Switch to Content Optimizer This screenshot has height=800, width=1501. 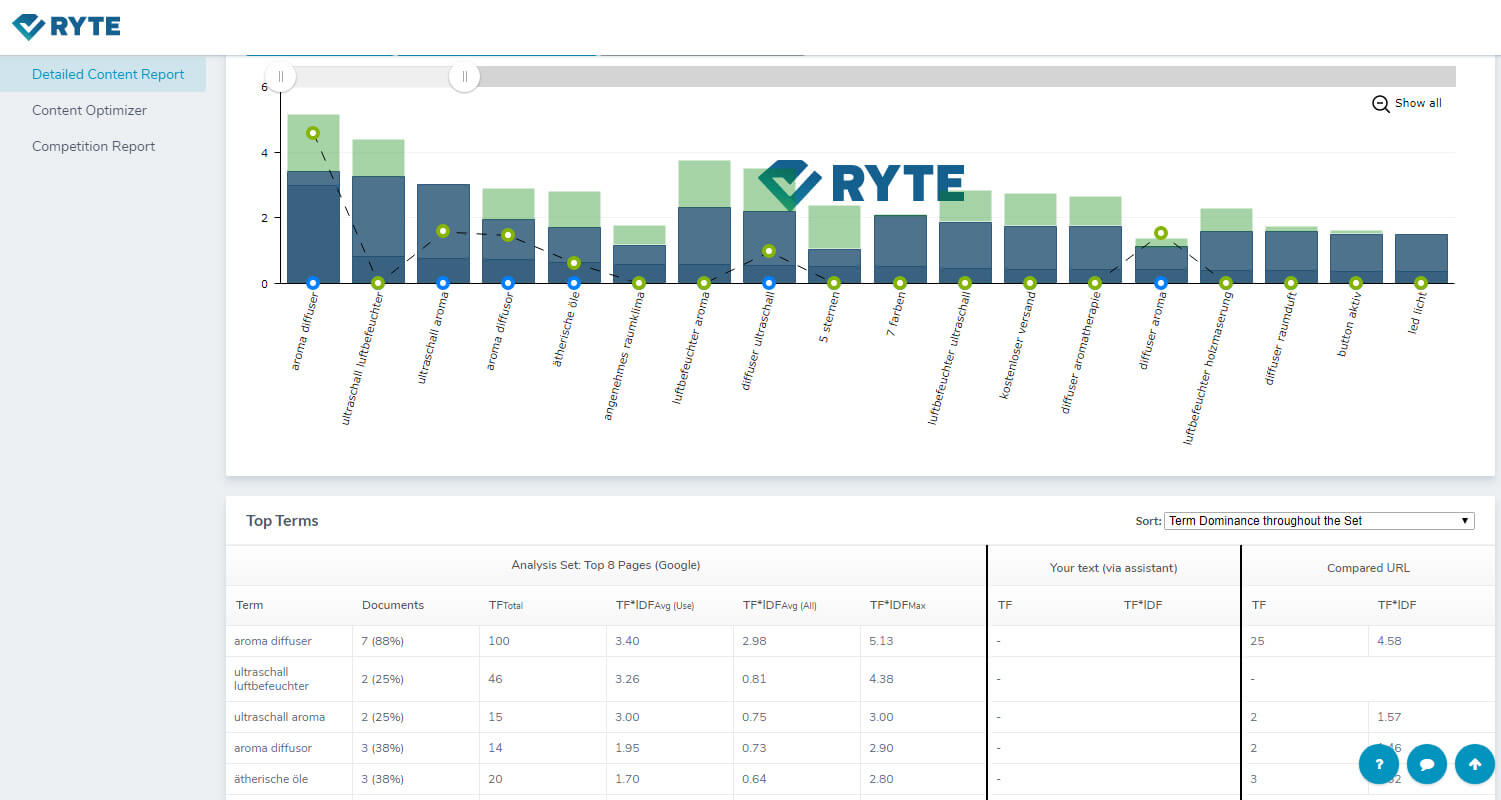(x=89, y=110)
